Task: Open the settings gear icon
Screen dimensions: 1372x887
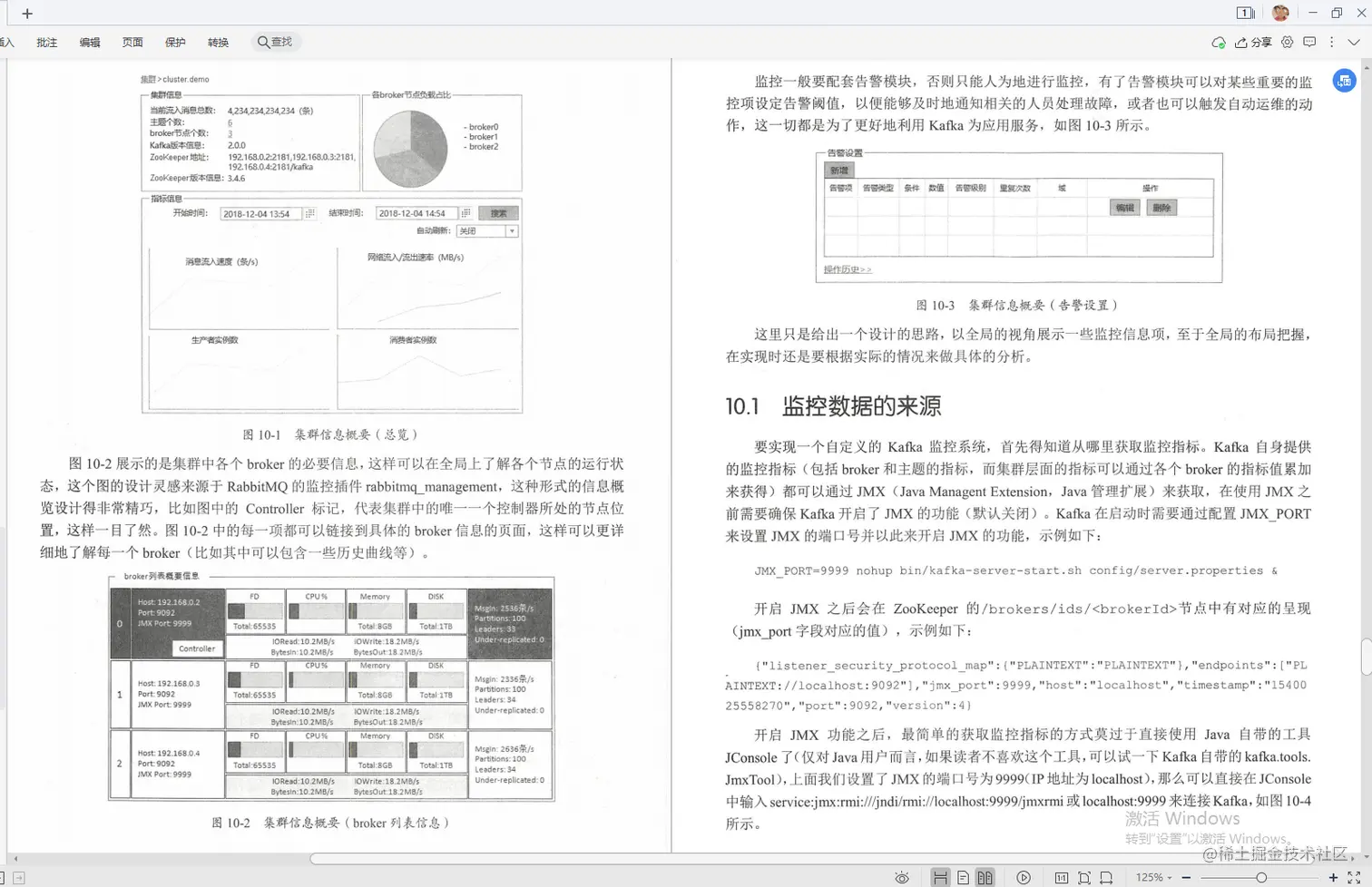Action: point(1288,42)
